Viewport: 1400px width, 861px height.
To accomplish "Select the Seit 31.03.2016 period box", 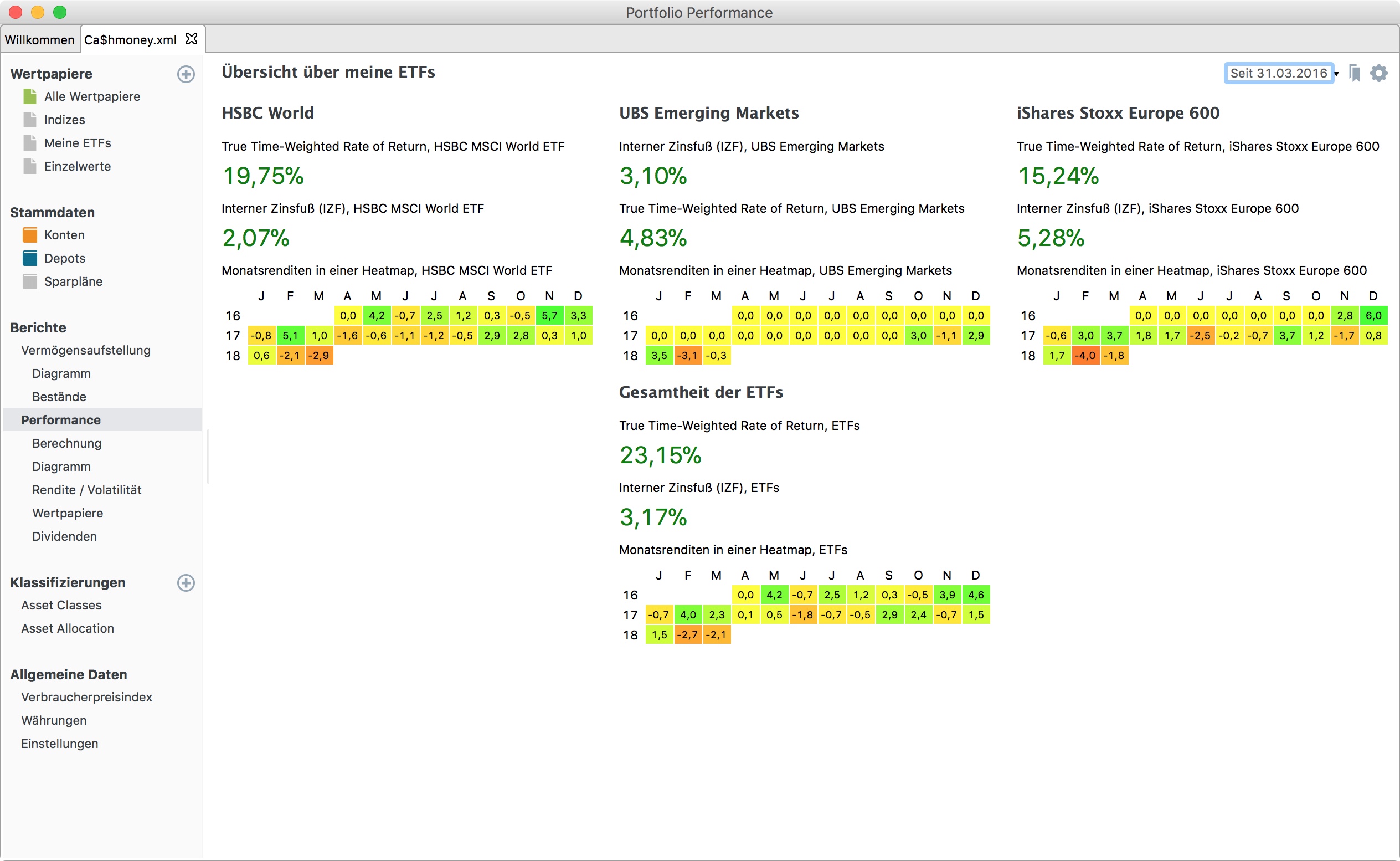I will pos(1278,74).
